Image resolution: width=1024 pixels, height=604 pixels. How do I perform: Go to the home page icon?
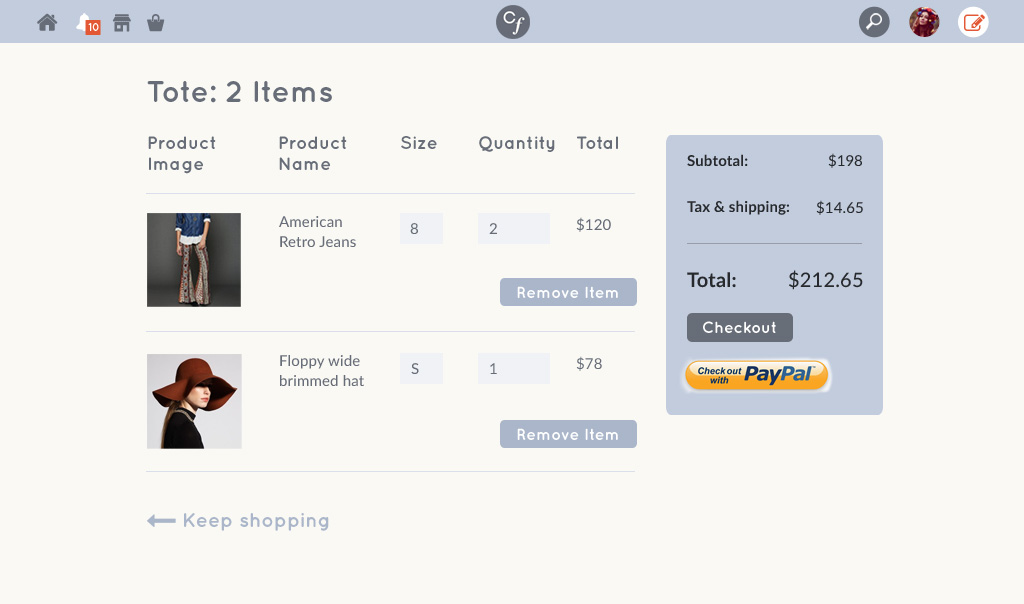47,22
